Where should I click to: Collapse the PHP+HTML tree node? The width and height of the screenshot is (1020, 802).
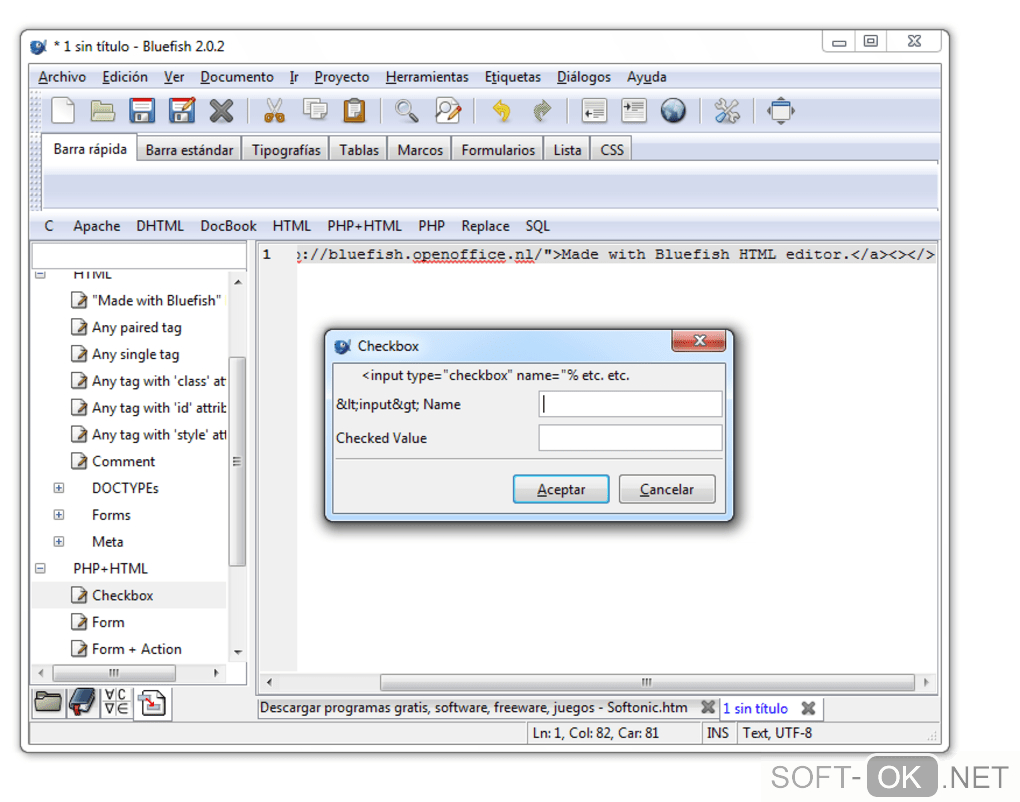[40, 568]
